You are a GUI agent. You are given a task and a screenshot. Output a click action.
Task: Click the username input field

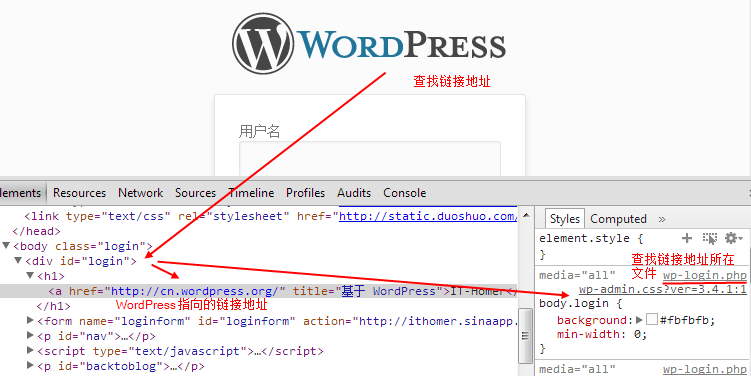tap(370, 159)
